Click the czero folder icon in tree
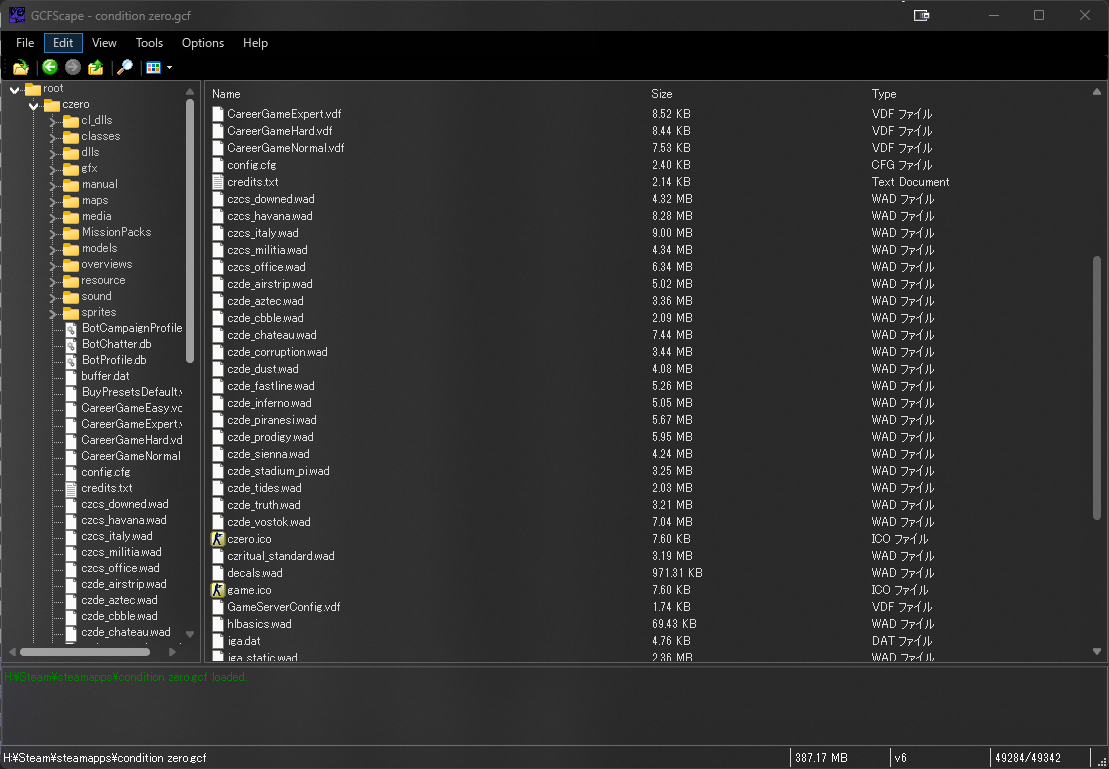Image resolution: width=1109 pixels, height=769 pixels. (52, 105)
